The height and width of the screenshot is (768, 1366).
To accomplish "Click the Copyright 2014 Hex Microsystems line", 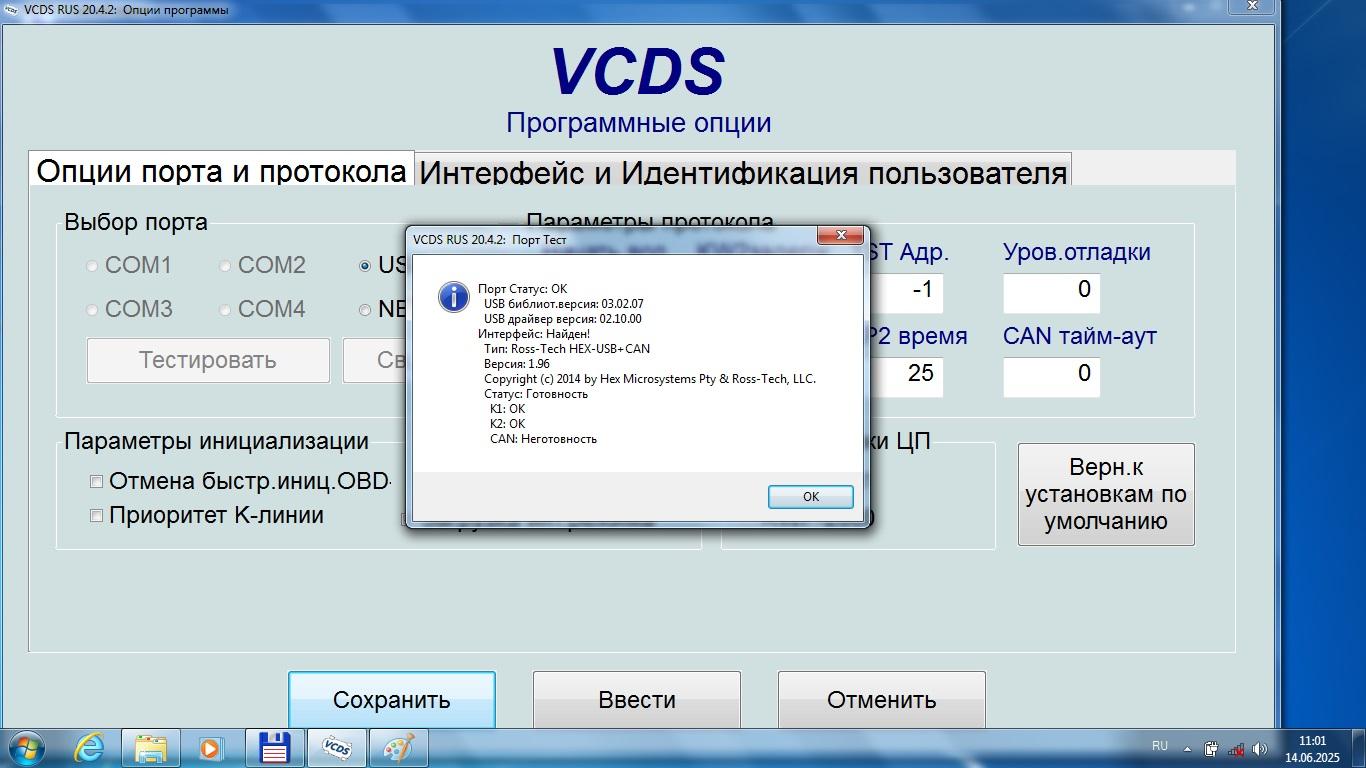I will [x=650, y=379].
